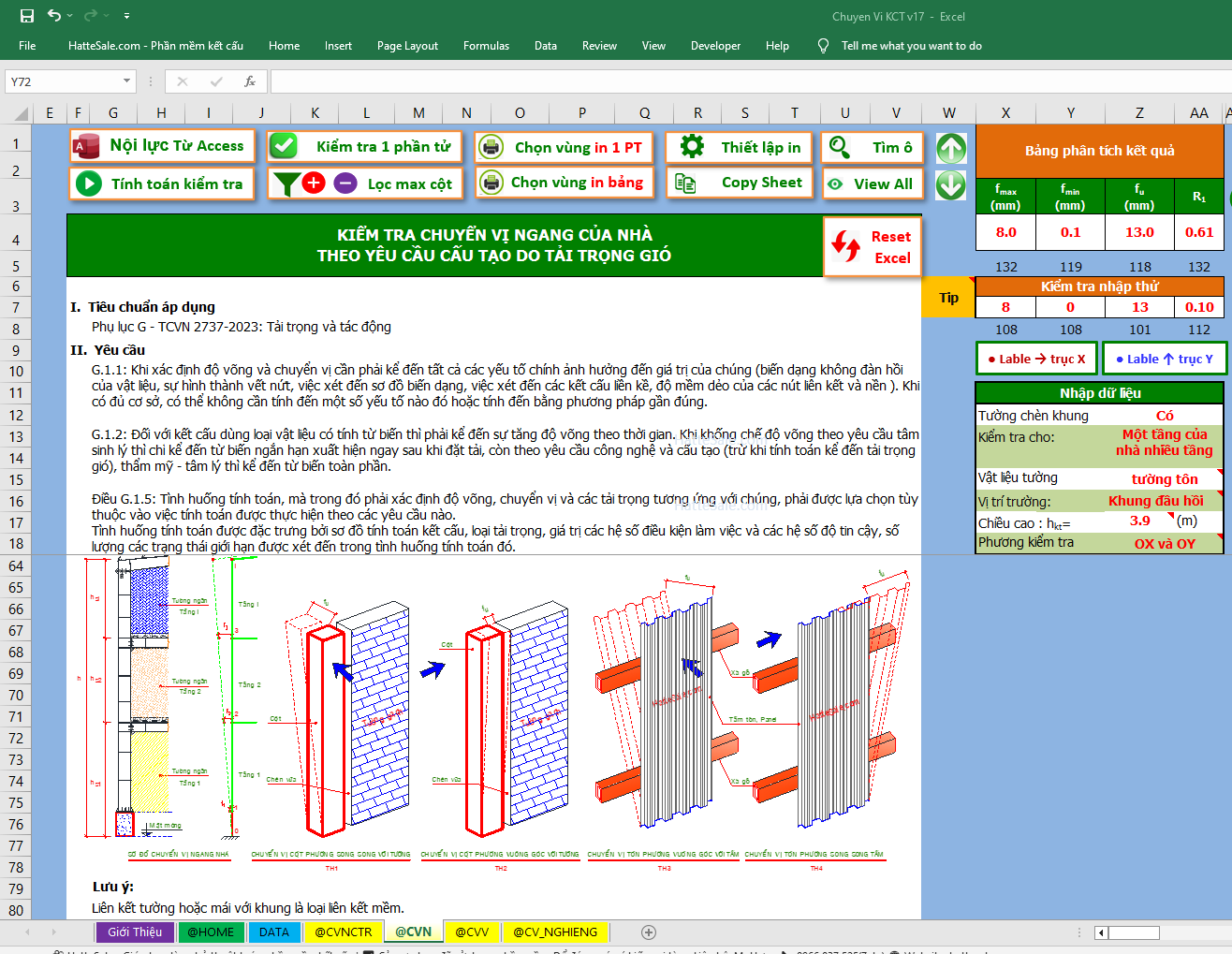Switch to DATA sheet tab
The height and width of the screenshot is (954, 1232).
click(274, 932)
